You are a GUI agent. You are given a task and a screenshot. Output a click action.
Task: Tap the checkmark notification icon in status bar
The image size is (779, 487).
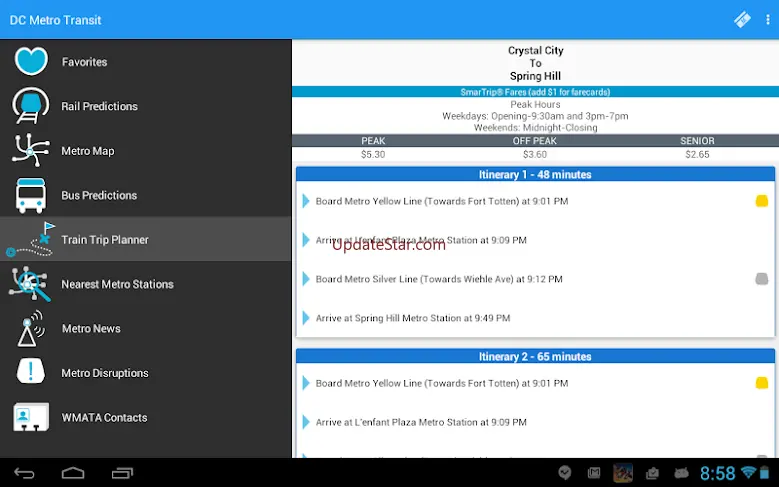point(564,473)
